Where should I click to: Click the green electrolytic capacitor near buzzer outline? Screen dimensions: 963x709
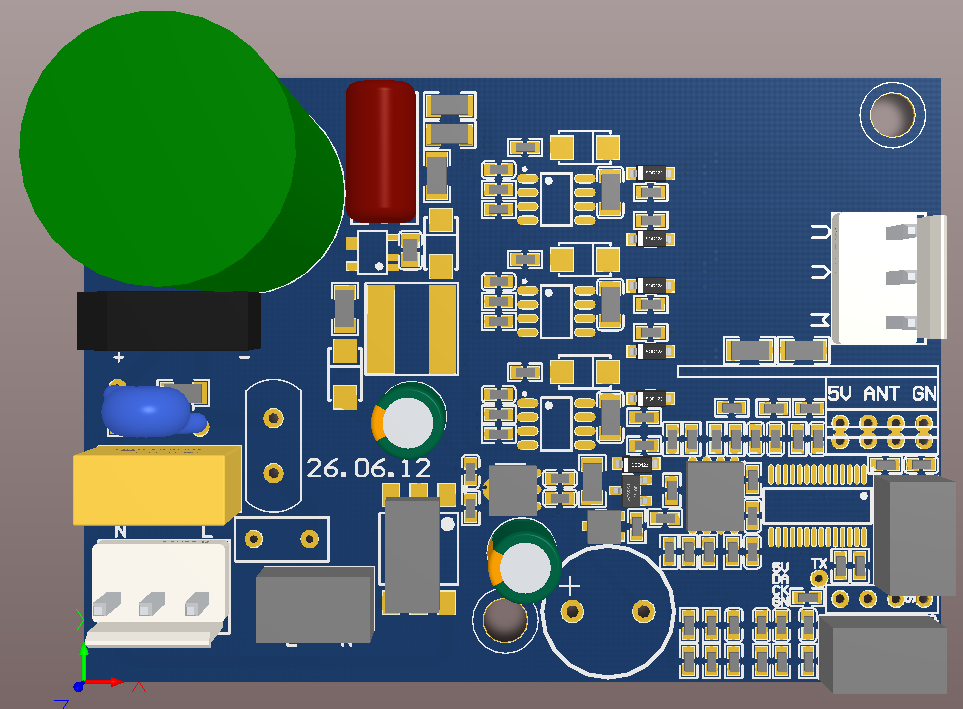(524, 562)
